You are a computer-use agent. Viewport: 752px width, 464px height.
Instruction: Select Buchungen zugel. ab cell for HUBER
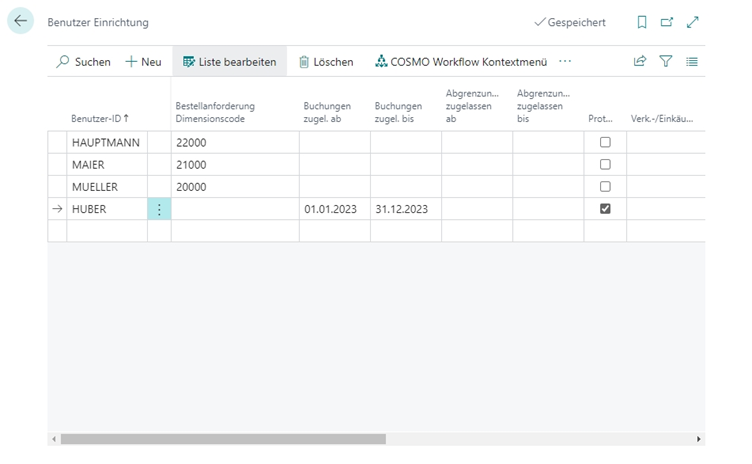point(334,209)
